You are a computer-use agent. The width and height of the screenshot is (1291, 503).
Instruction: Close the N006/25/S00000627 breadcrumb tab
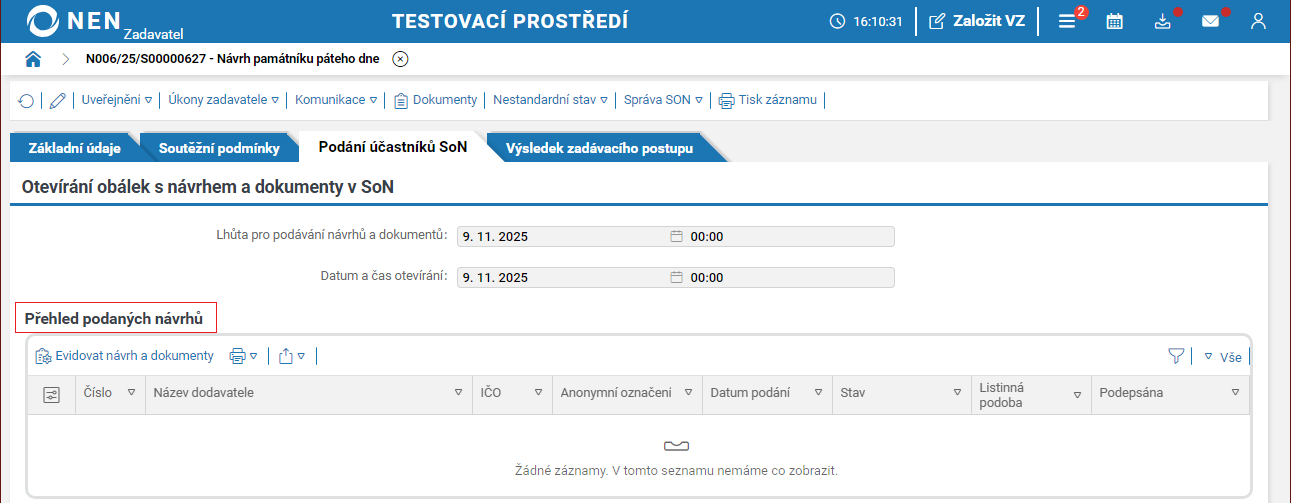point(400,59)
